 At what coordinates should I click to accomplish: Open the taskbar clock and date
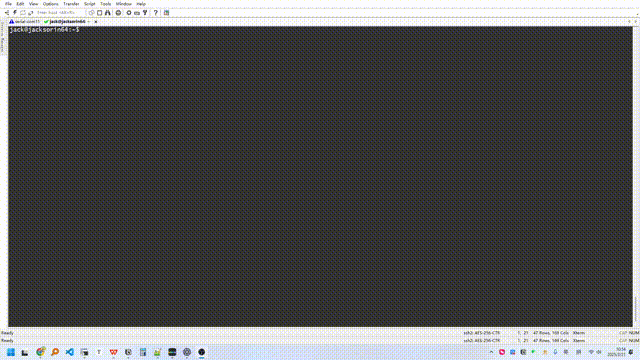coord(620,352)
